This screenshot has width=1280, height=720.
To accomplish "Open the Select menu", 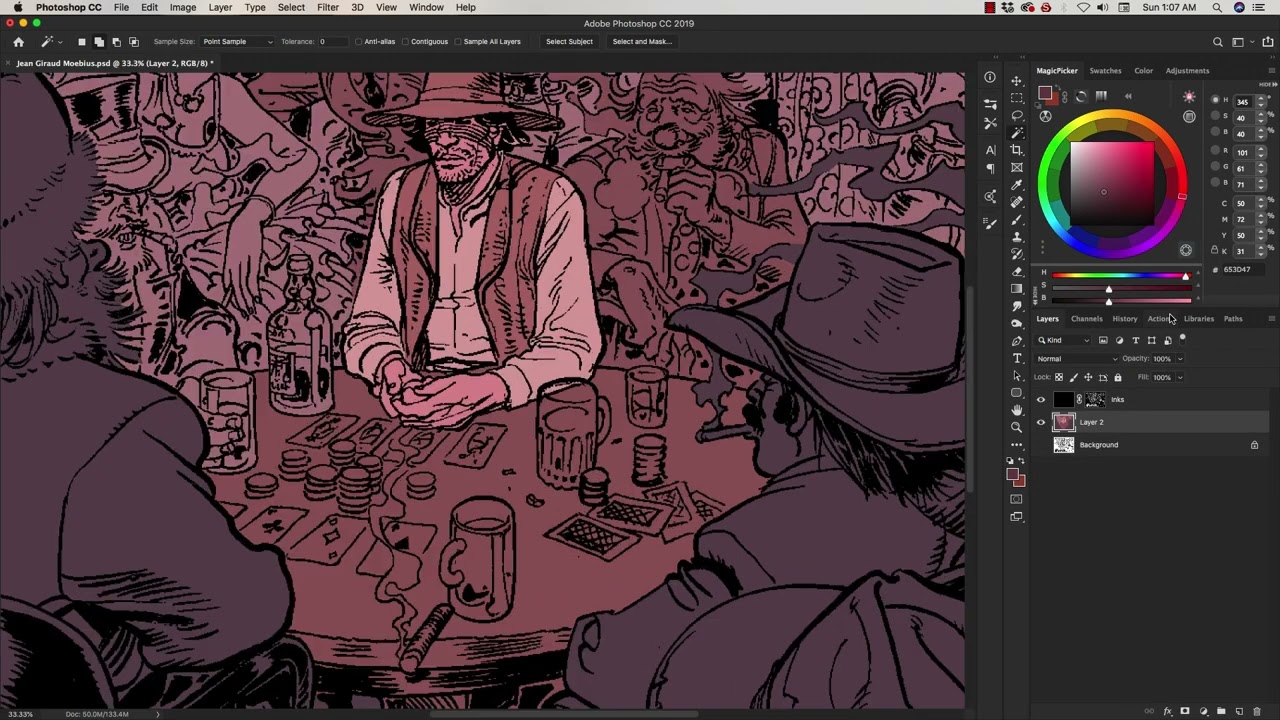I will pos(291,7).
